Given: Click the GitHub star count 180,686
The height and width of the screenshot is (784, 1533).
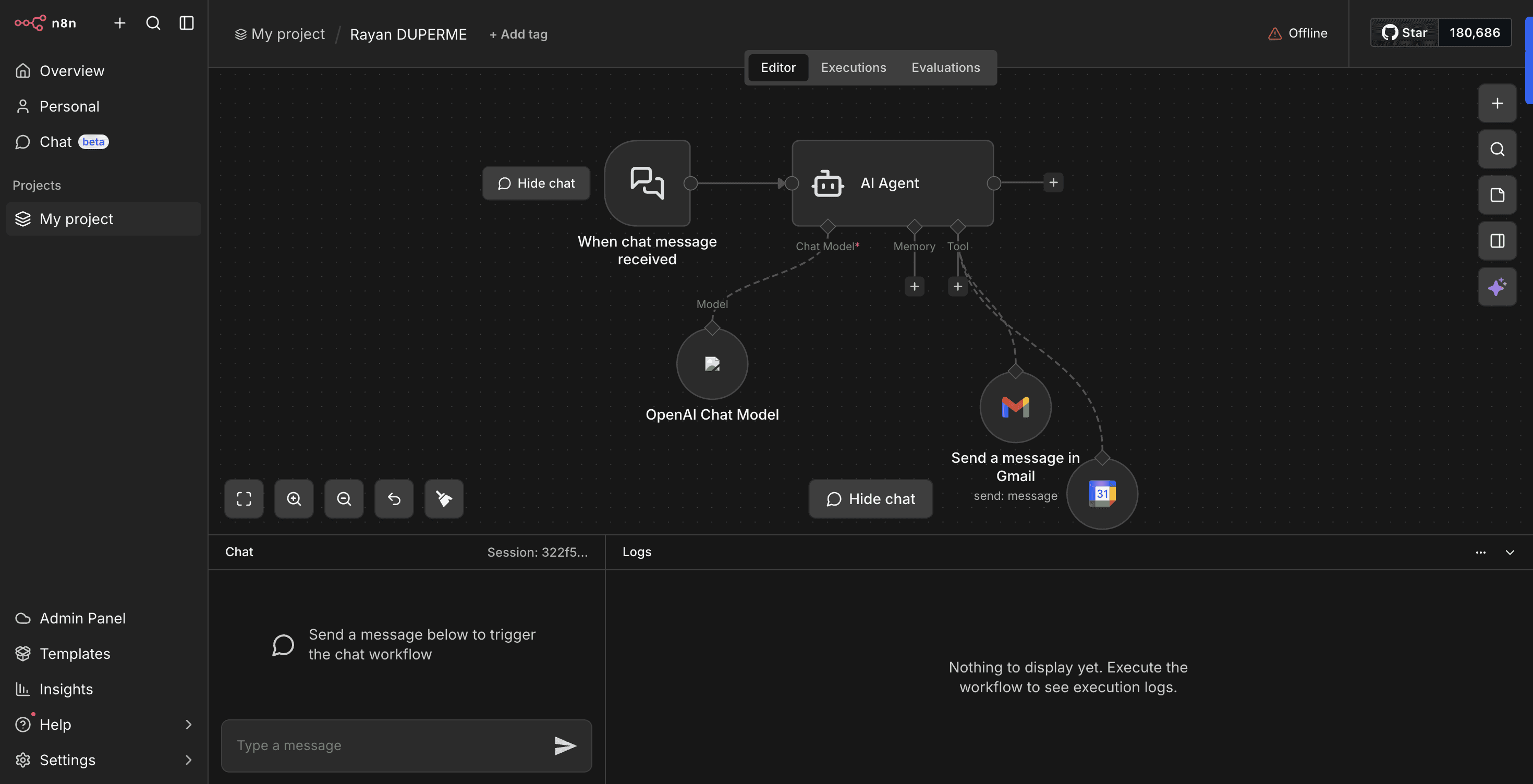Looking at the screenshot, I should 1475,33.
